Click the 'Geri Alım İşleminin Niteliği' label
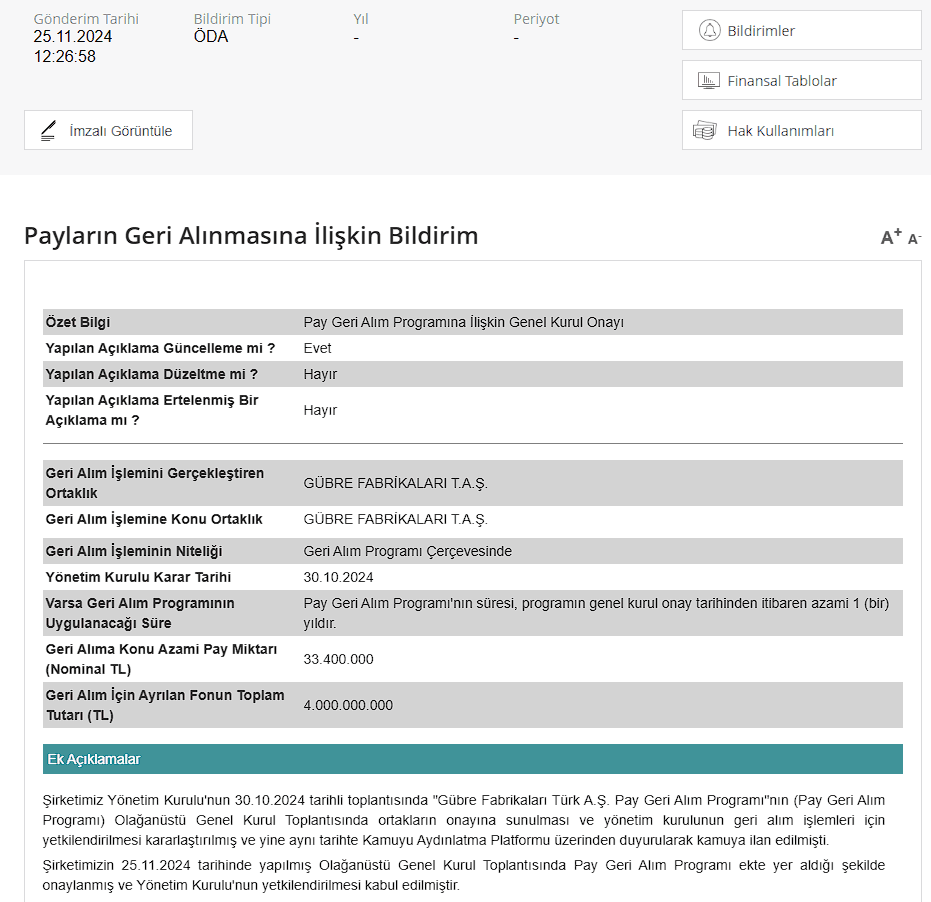 coord(134,552)
